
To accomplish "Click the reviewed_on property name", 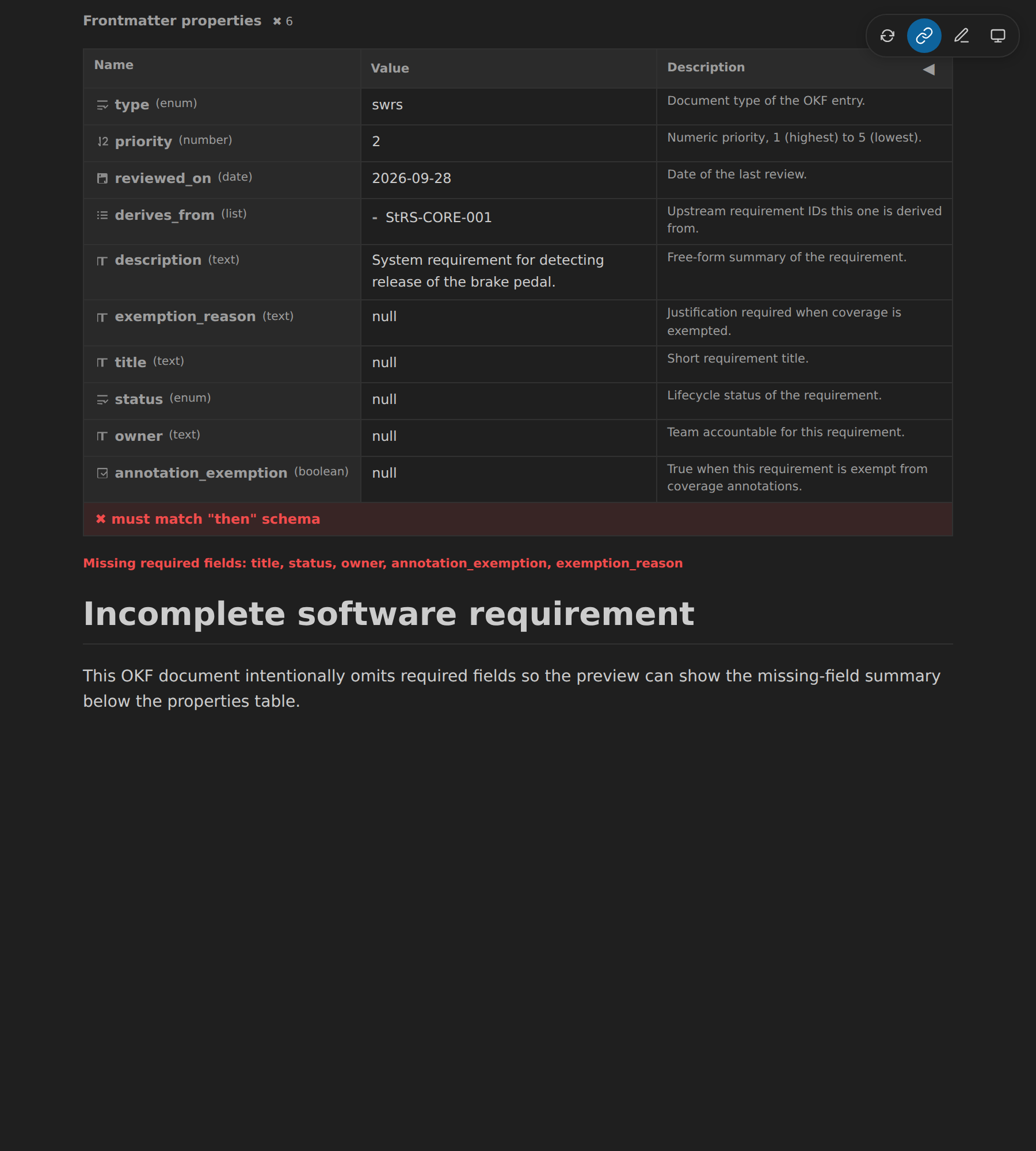I will [x=163, y=178].
